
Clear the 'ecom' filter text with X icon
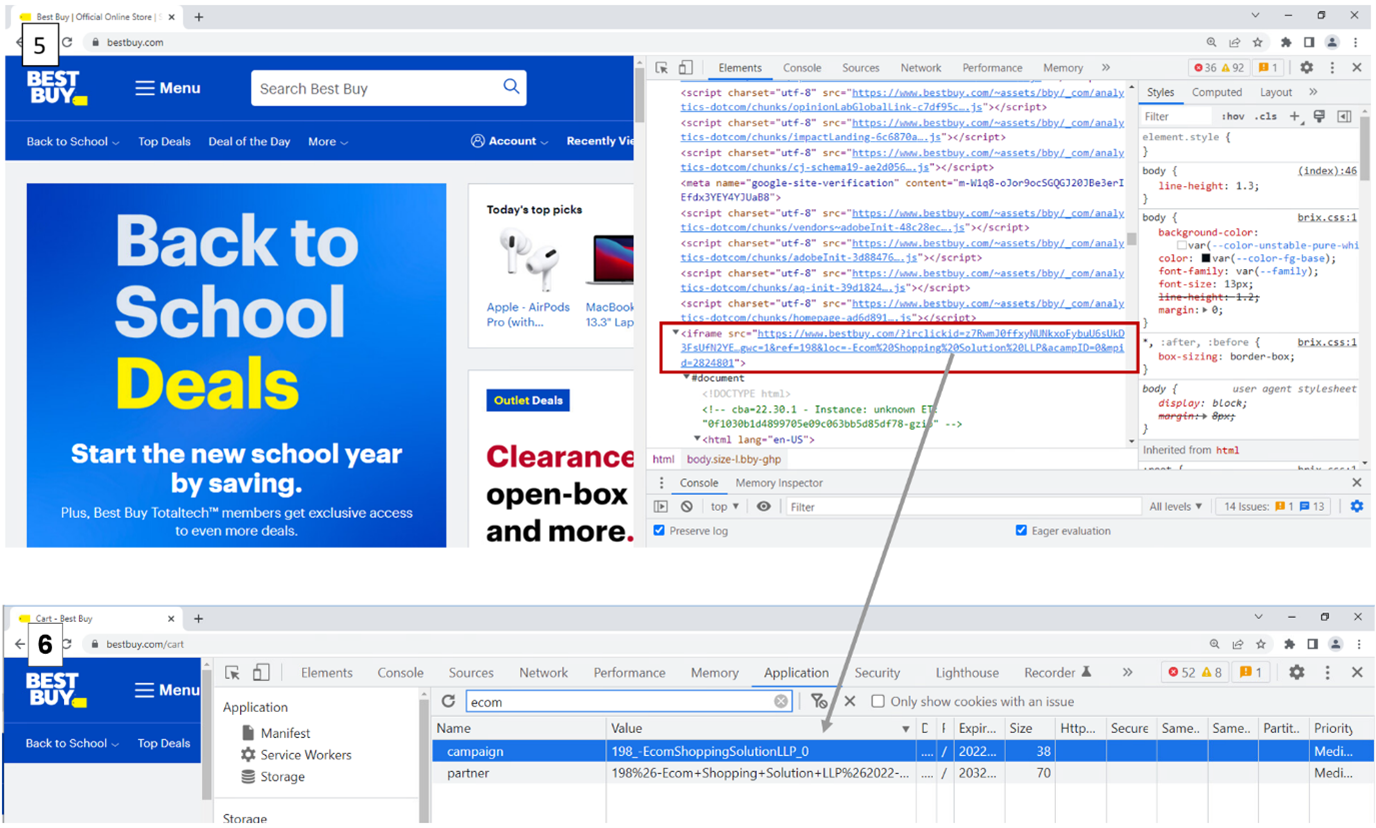pos(781,702)
